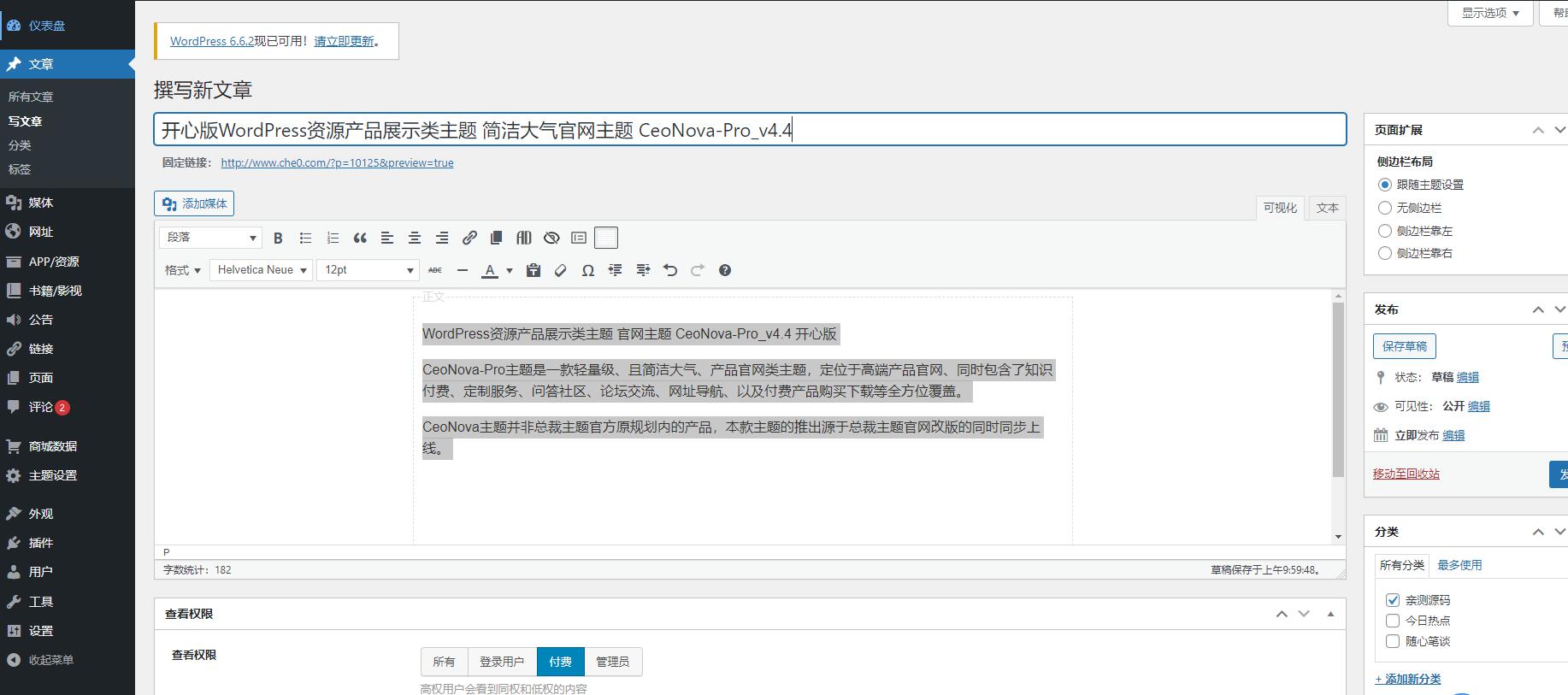
Task: Open keyboard shortcuts help icon
Action: click(725, 270)
